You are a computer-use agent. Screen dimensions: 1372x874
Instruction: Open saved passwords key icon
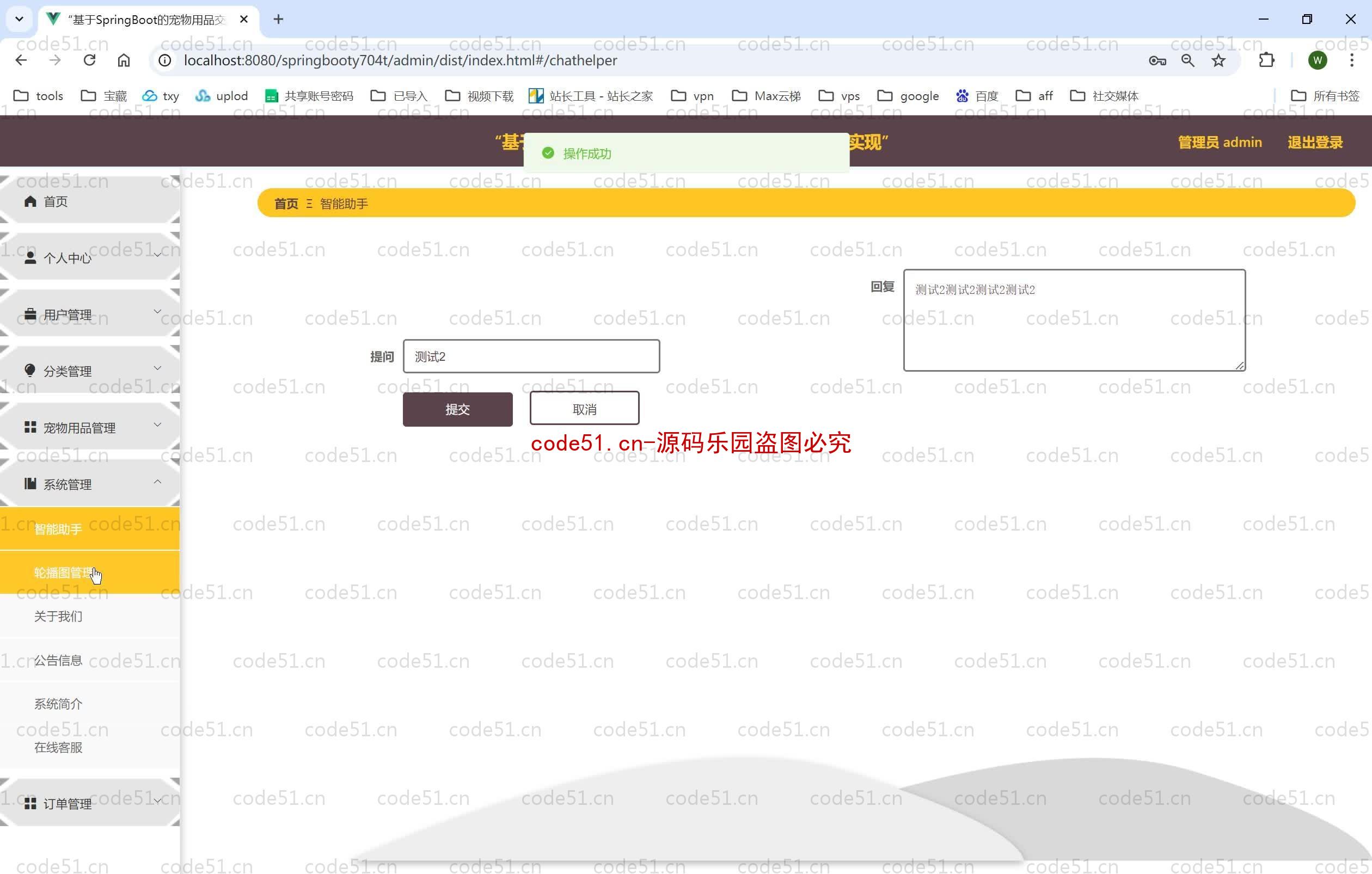coord(1157,60)
